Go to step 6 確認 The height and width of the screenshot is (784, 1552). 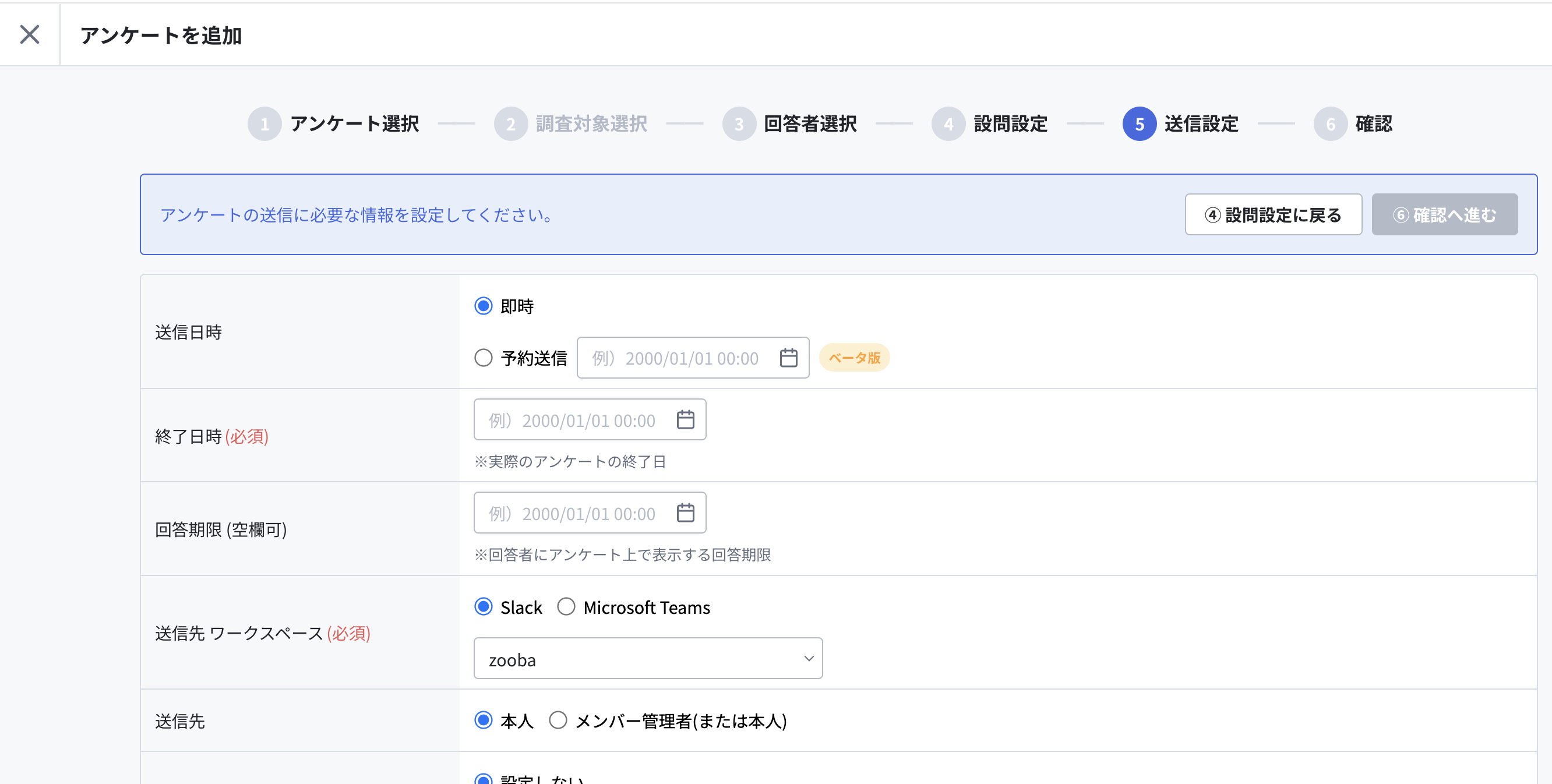tap(1353, 124)
